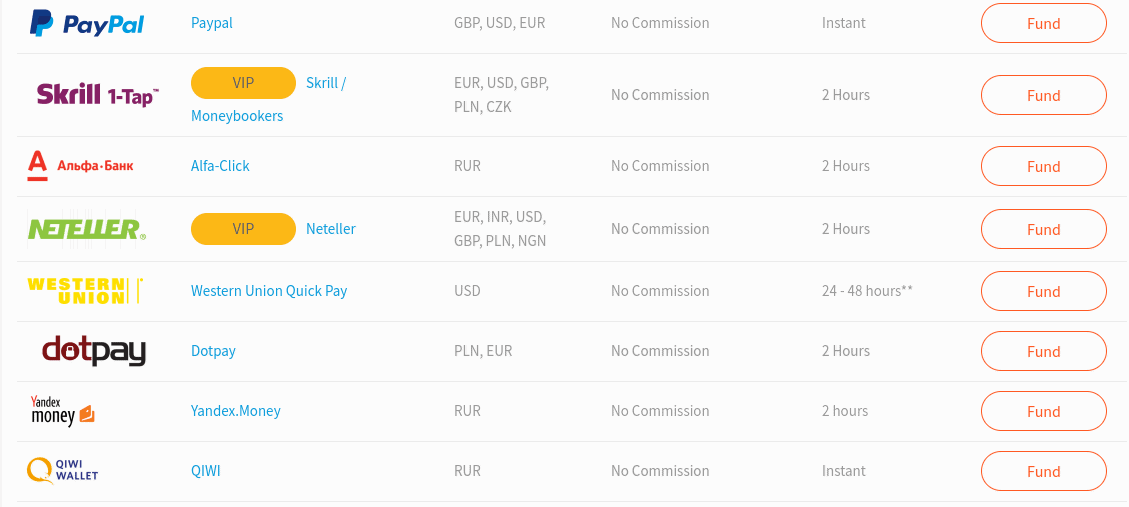
Task: Open the Alfa-Click link
Action: 220,166
